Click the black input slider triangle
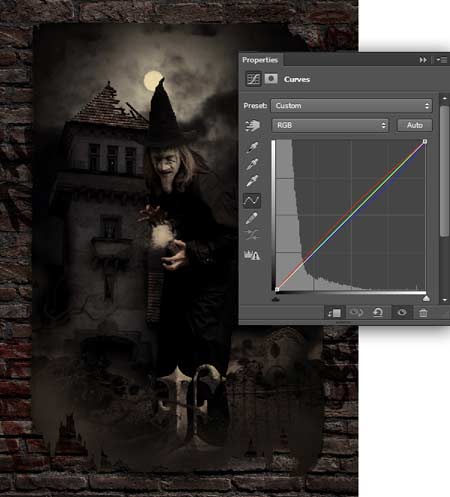This screenshot has height=497, width=450. pyautogui.click(x=275, y=299)
